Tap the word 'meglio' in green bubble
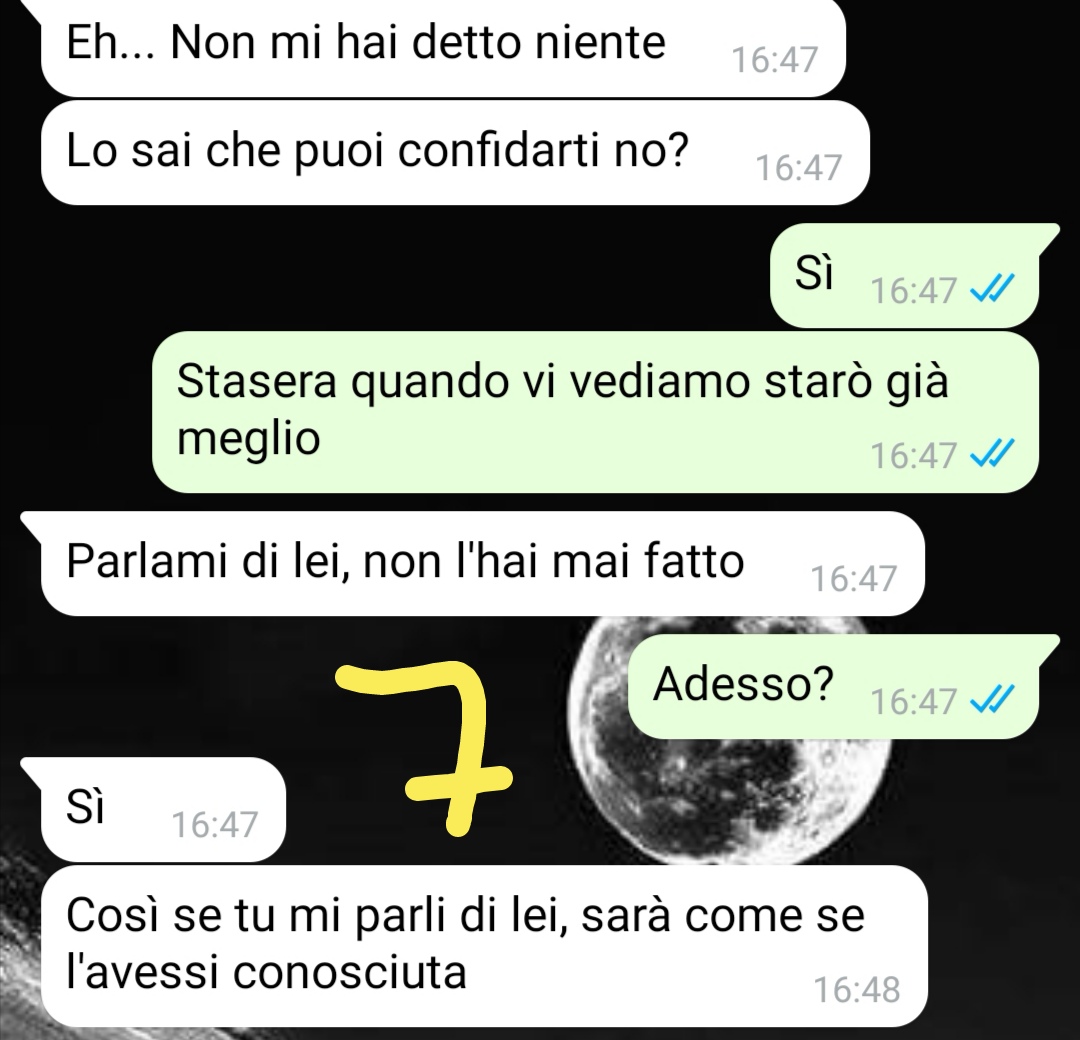1080x1040 pixels. (x=249, y=438)
